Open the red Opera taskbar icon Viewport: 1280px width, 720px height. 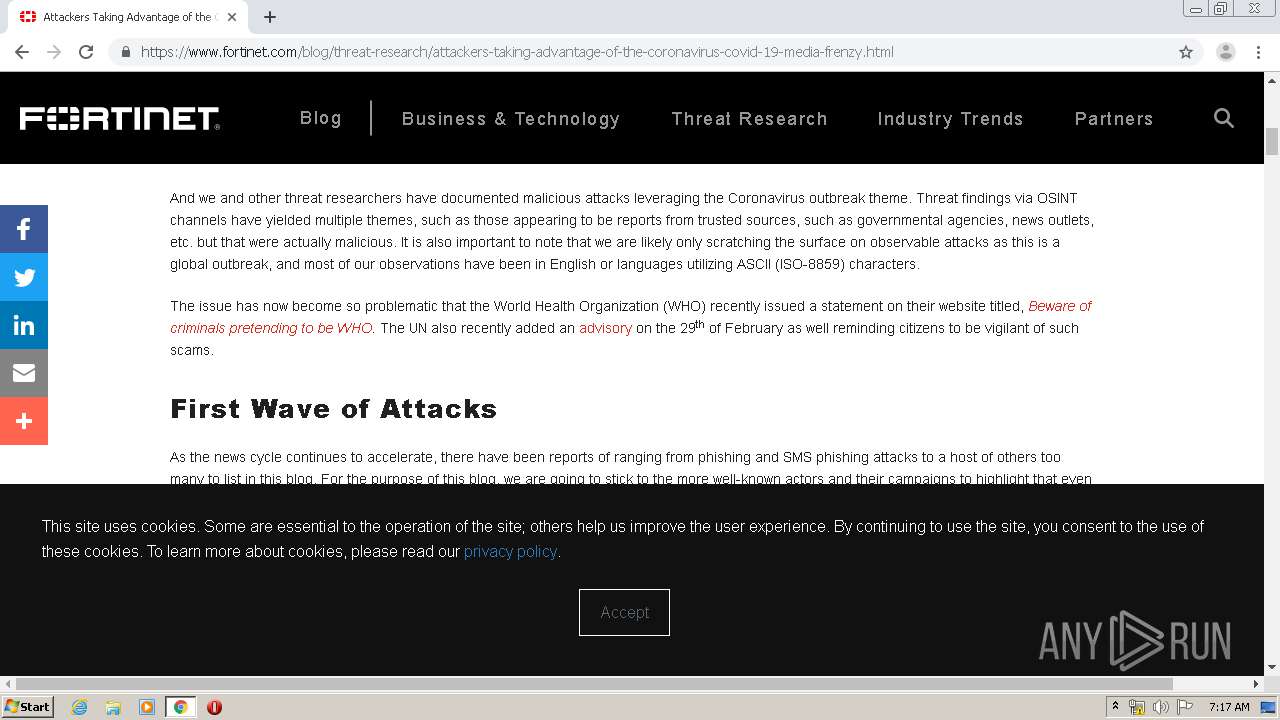point(214,707)
